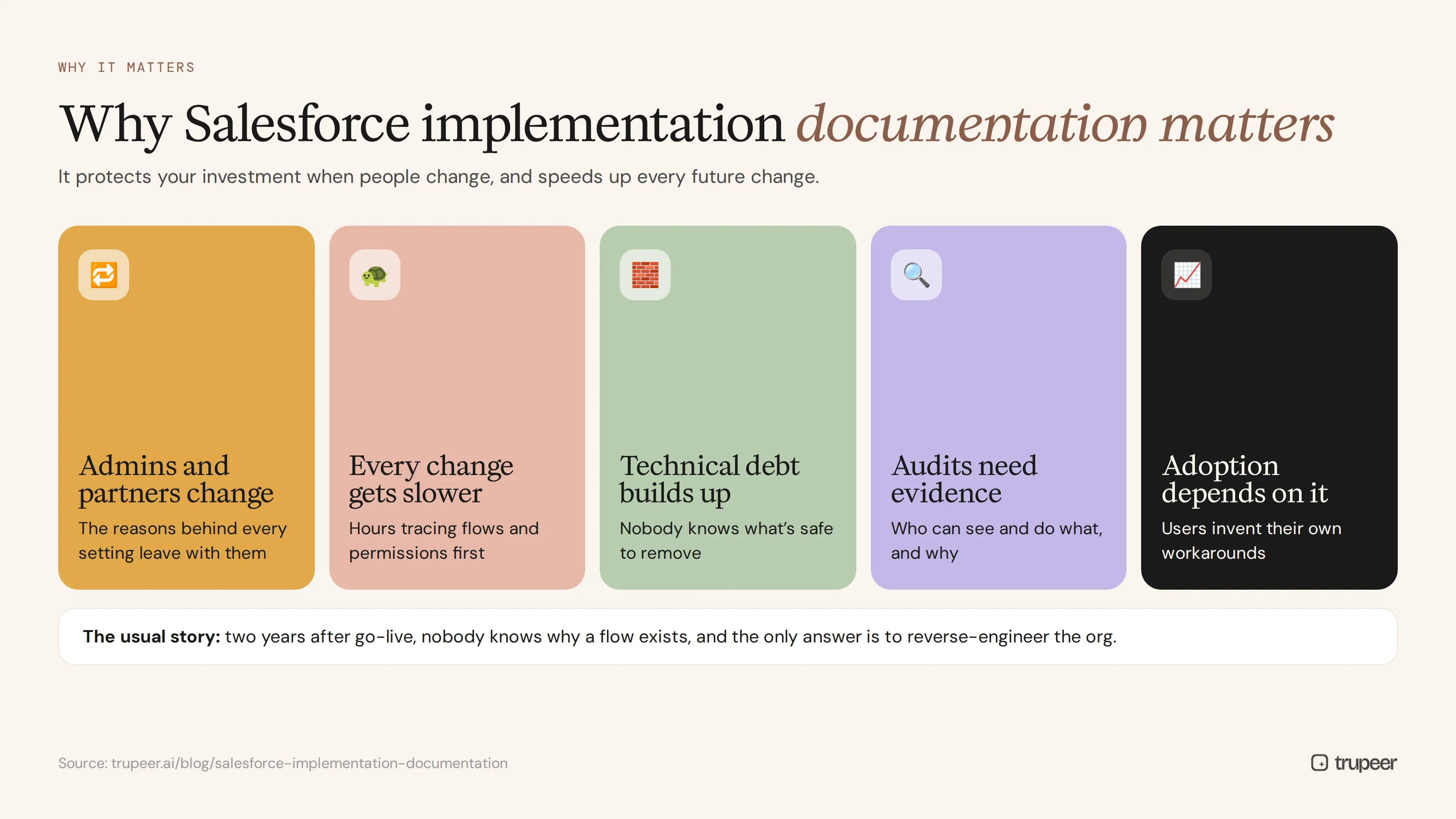
Task: Click the 'It protects your investment' subtitle
Action: click(439, 177)
